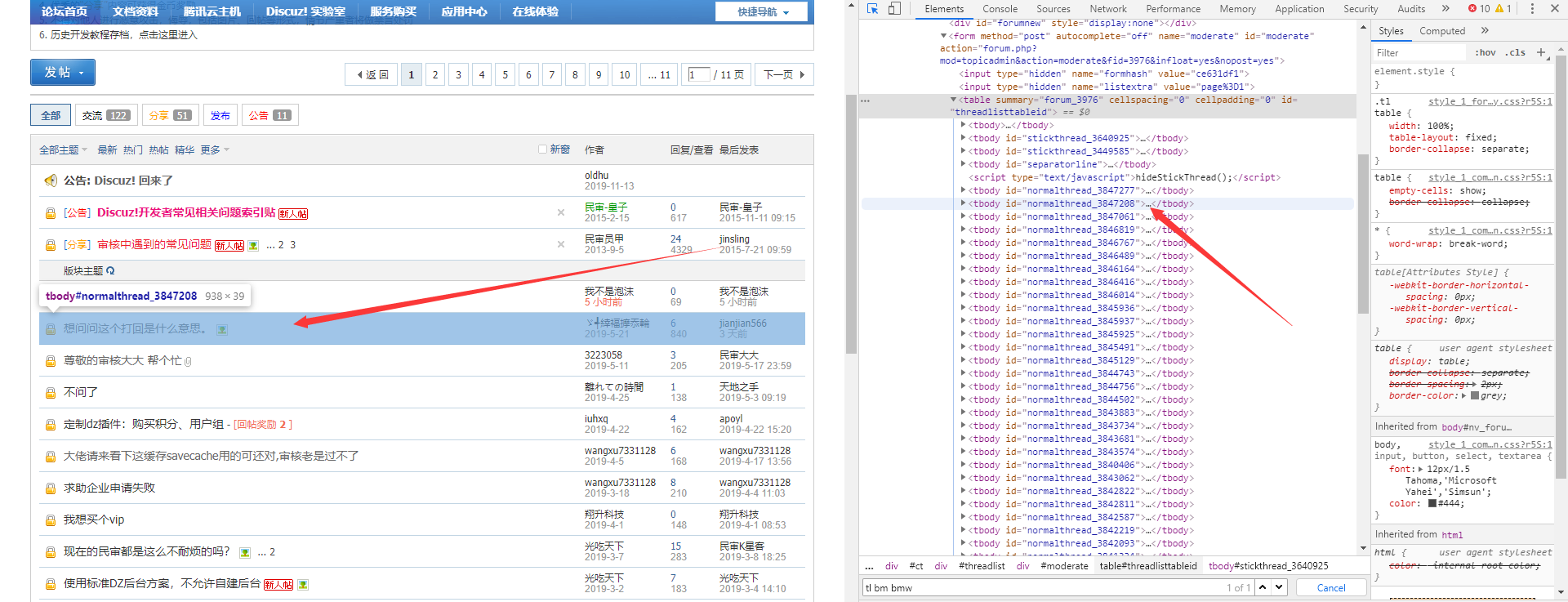Click the grey border-color swatch
Viewport: 1568px width, 602px height.
tap(1475, 395)
